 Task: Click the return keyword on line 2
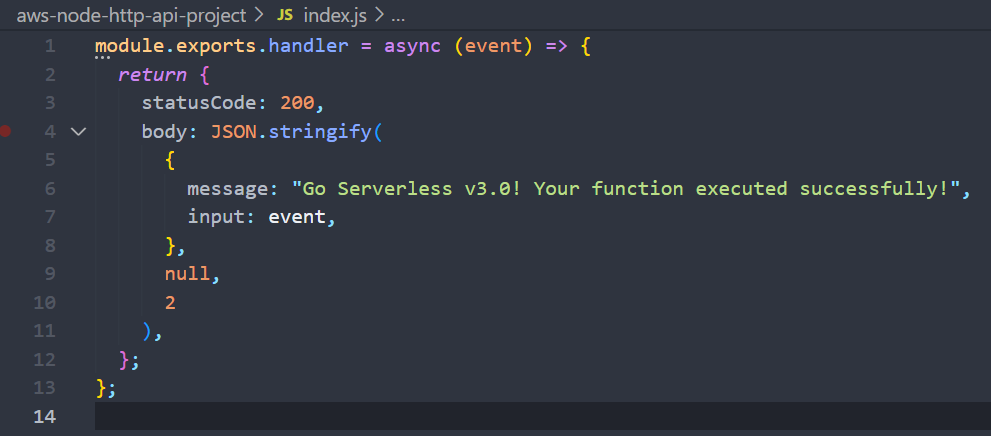pos(145,75)
